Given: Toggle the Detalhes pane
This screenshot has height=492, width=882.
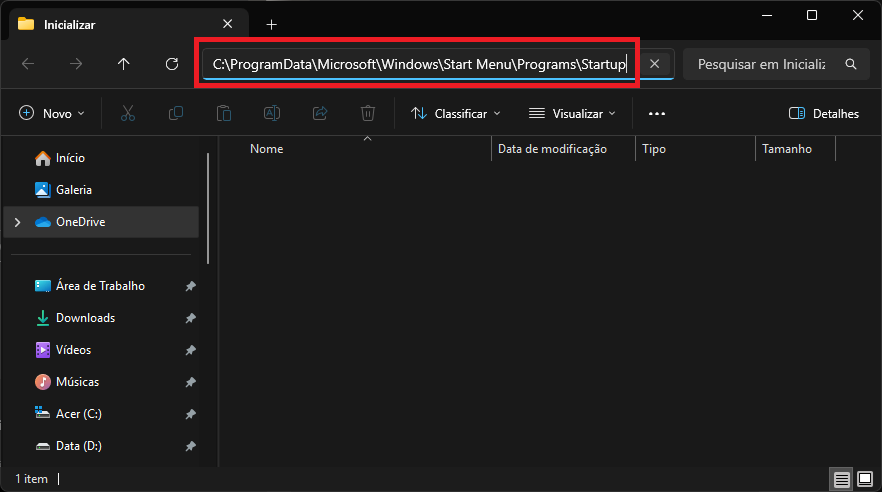Looking at the screenshot, I should (x=824, y=114).
